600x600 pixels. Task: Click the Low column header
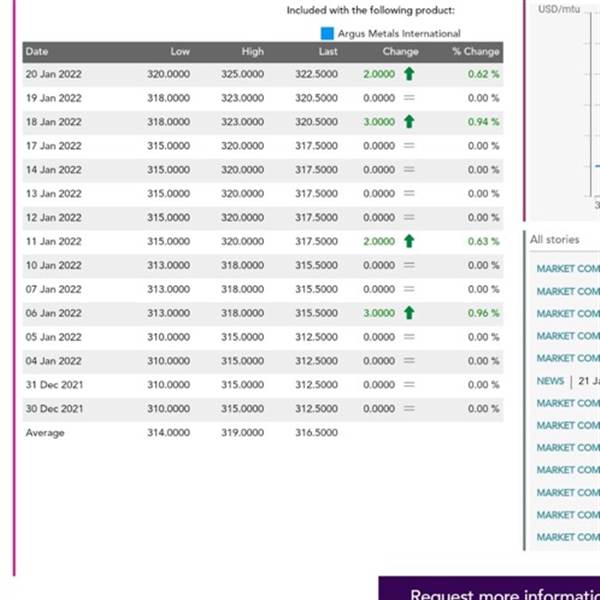pyautogui.click(x=180, y=52)
